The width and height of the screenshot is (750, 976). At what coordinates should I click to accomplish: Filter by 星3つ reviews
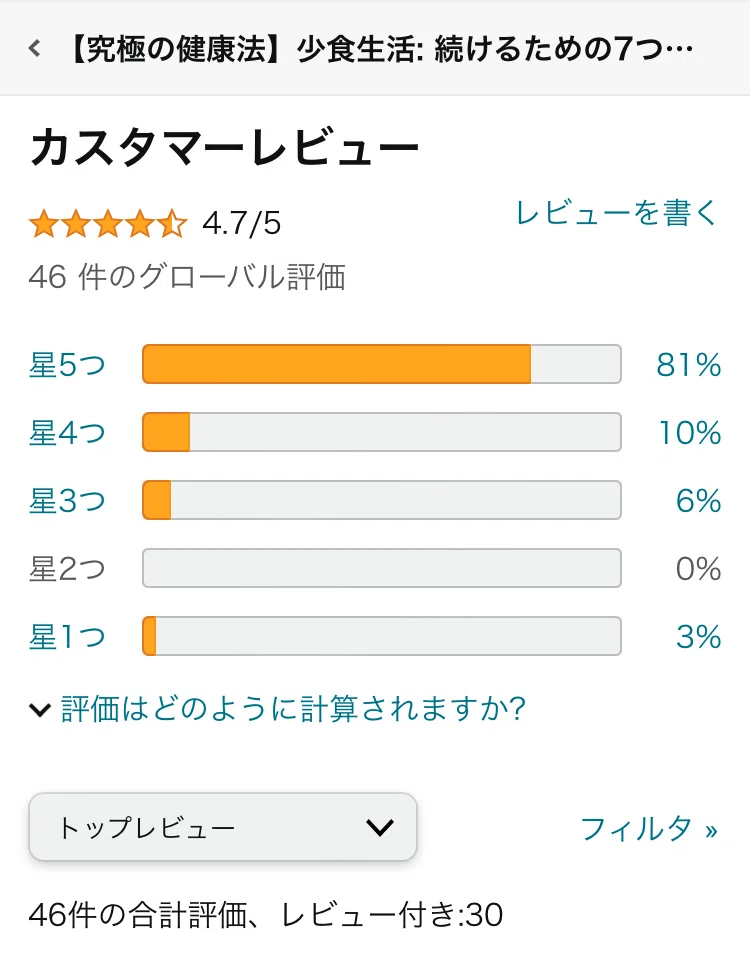click(x=67, y=500)
